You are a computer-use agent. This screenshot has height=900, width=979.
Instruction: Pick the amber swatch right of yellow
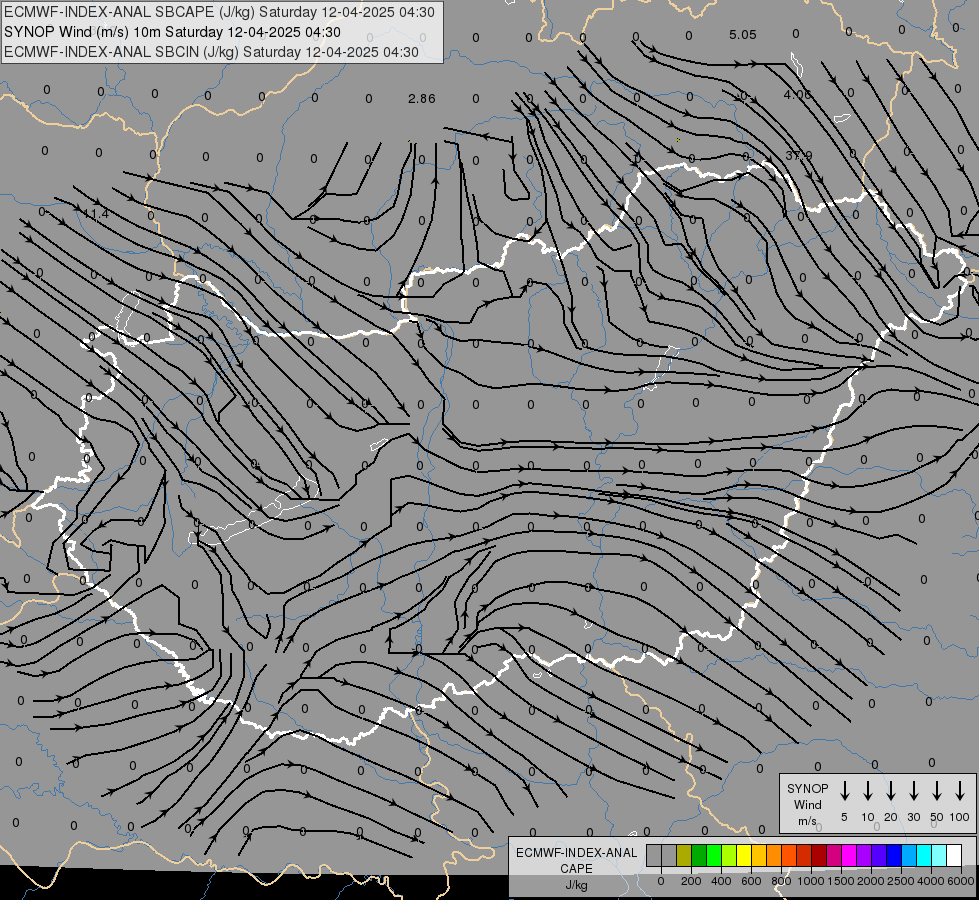(759, 855)
